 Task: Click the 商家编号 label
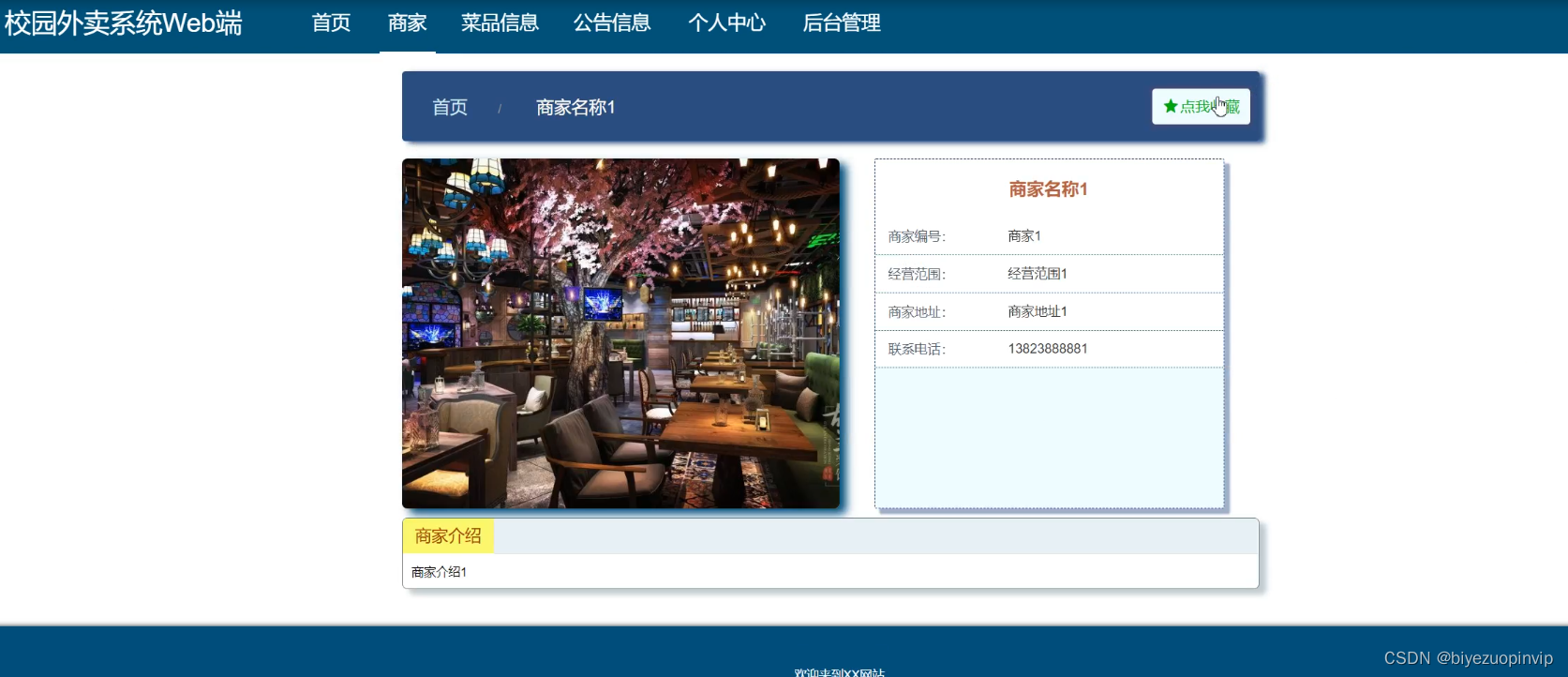(917, 236)
